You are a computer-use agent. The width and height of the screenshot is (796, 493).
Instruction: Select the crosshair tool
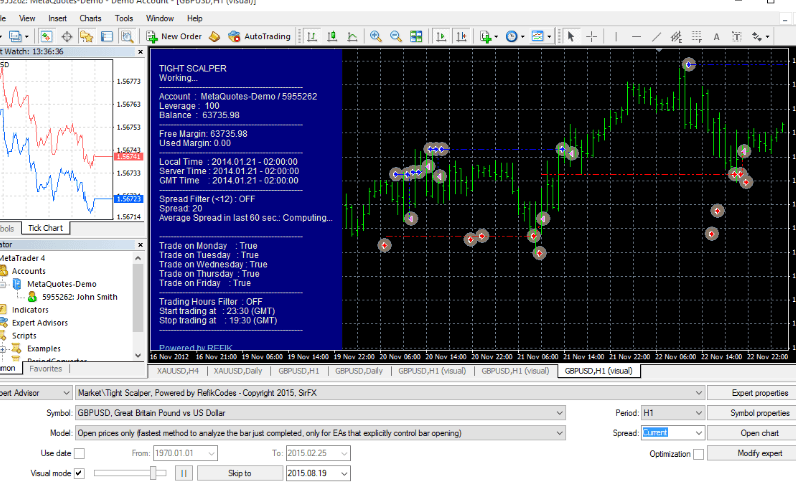pyautogui.click(x=591, y=37)
